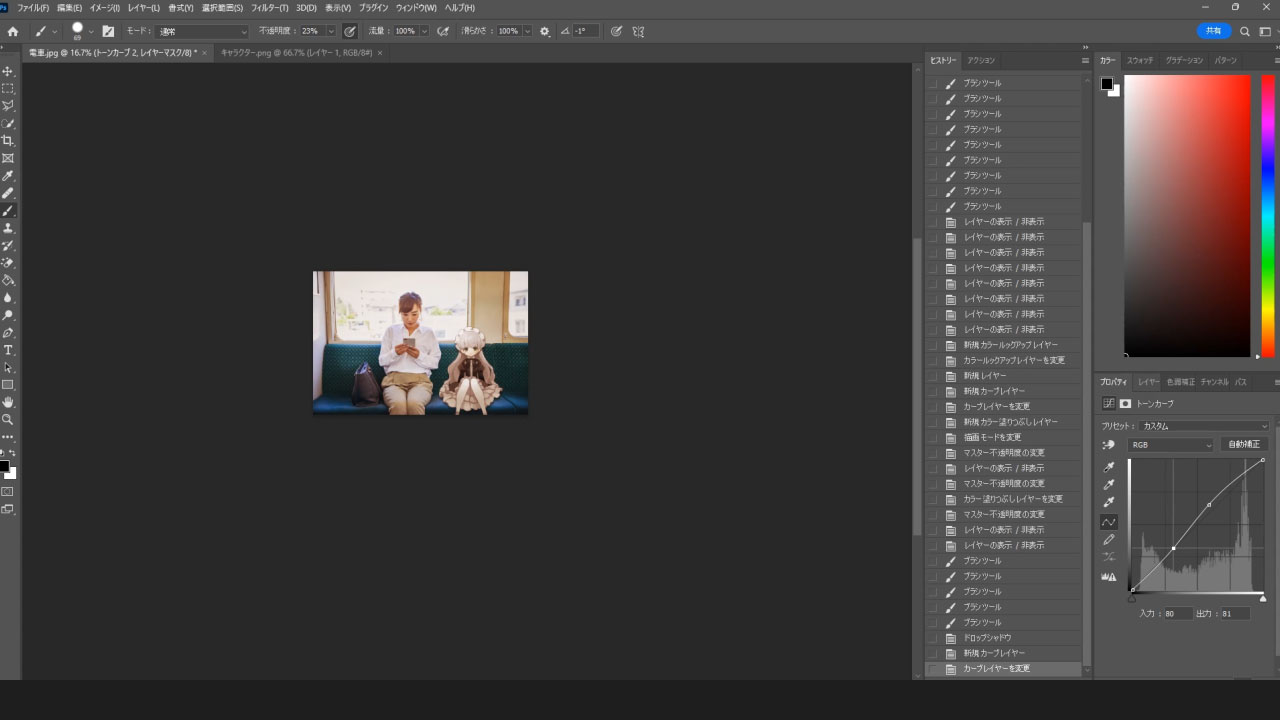
Task: Toggle pressure for opacity button
Action: [x=350, y=31]
